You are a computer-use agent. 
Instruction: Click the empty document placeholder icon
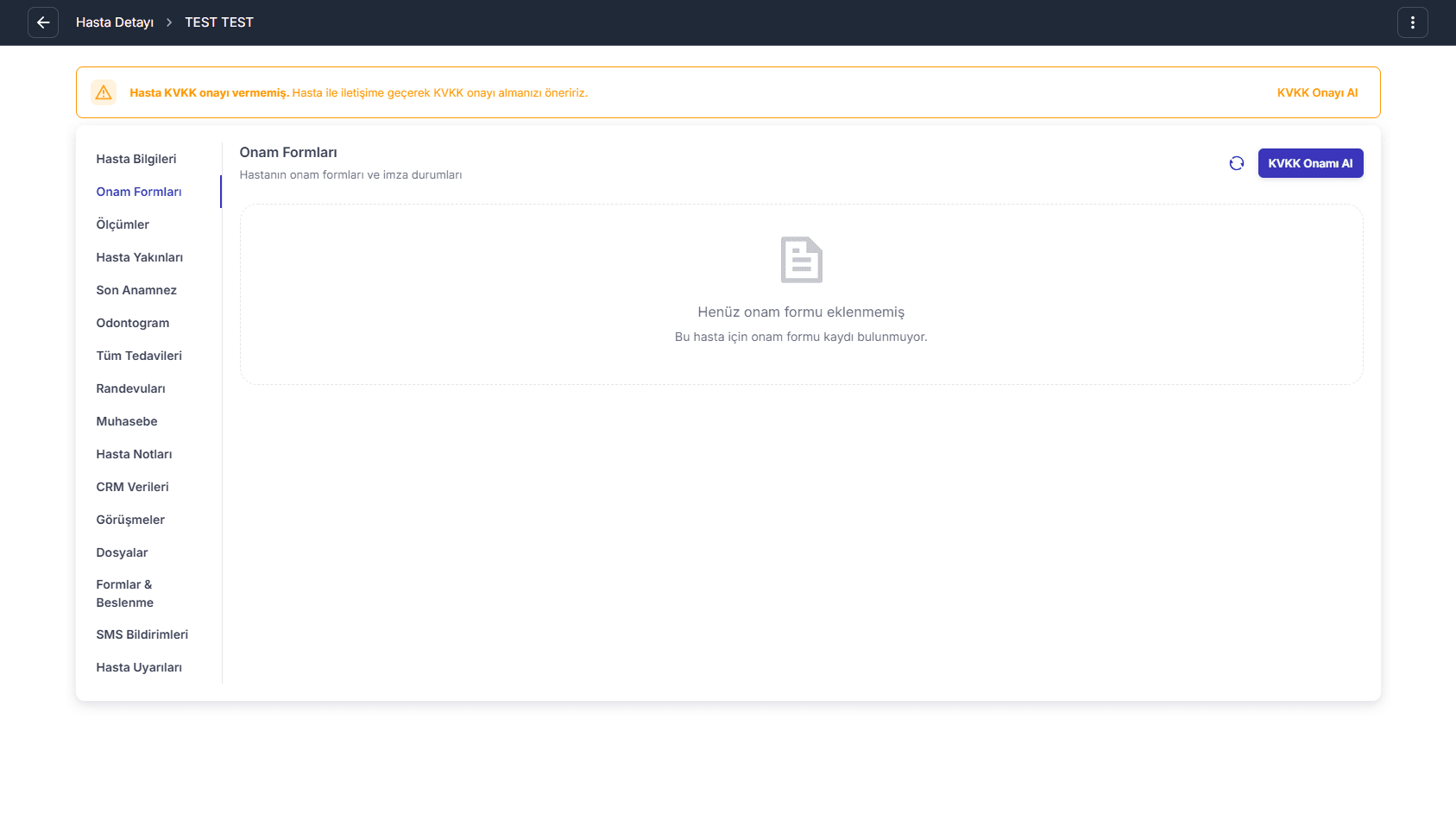801,260
